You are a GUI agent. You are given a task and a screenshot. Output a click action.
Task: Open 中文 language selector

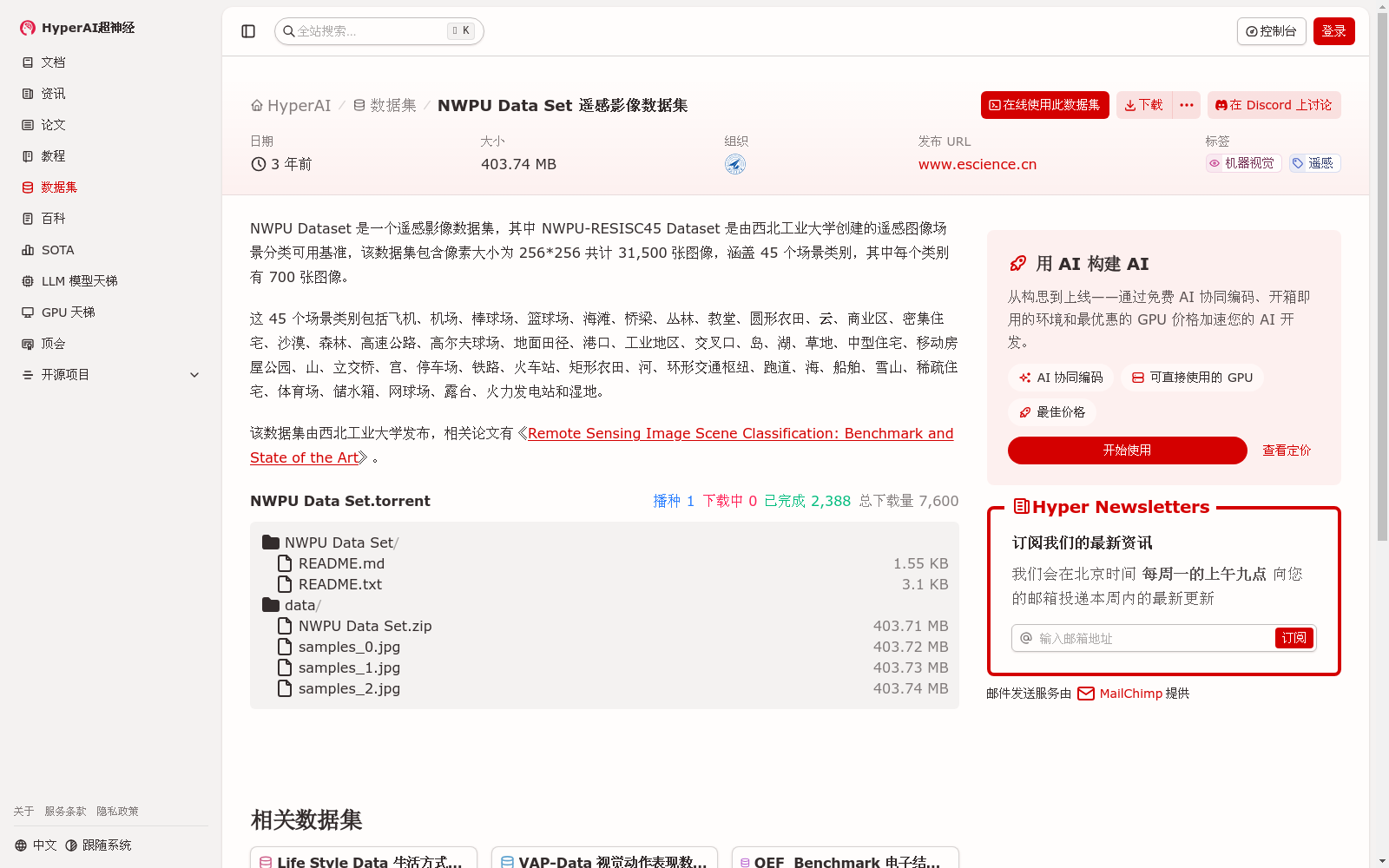[x=36, y=845]
